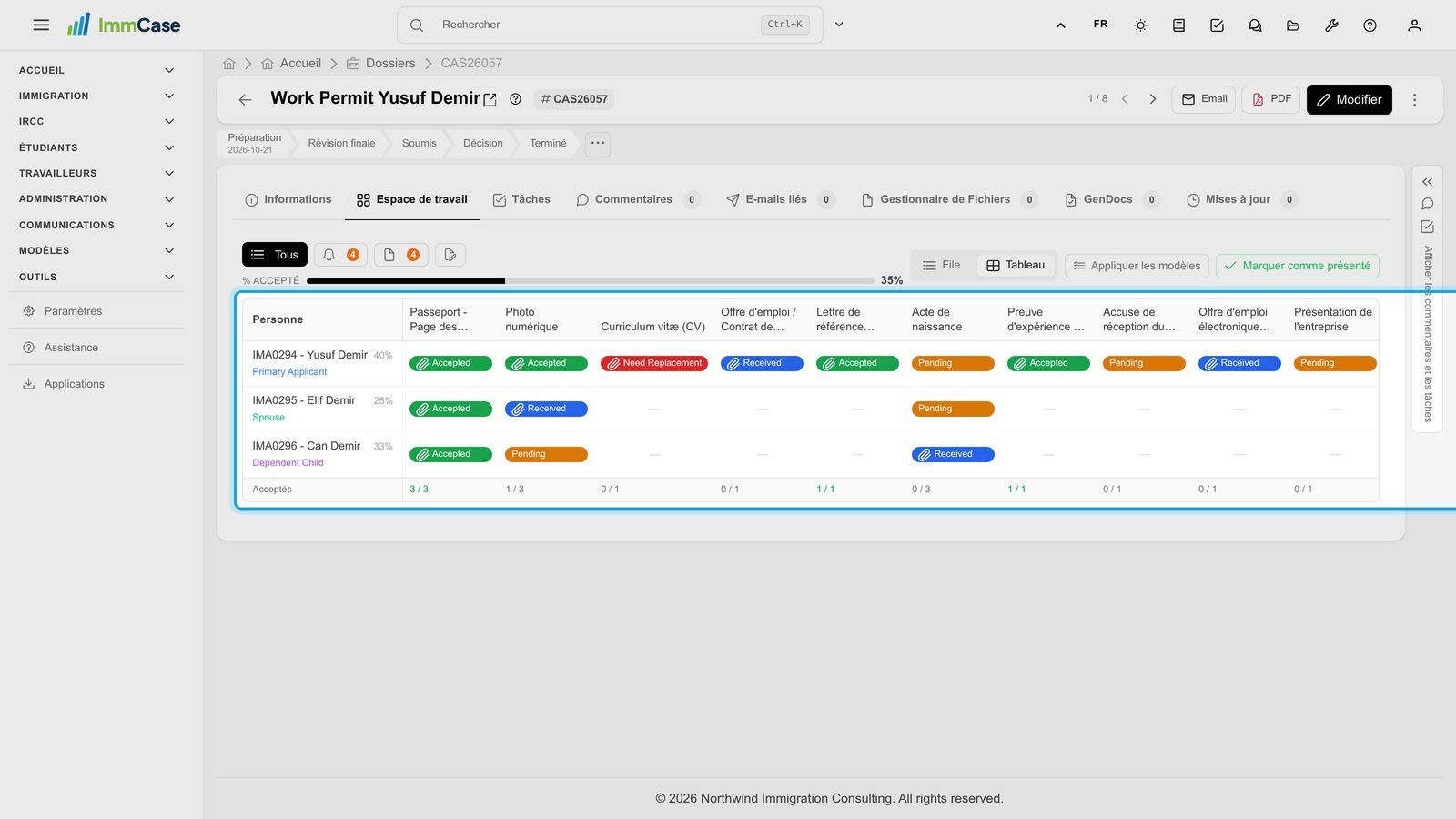This screenshot has height=819, width=1456.
Task: Switch theme with the sun icon
Action: pyautogui.click(x=1140, y=25)
